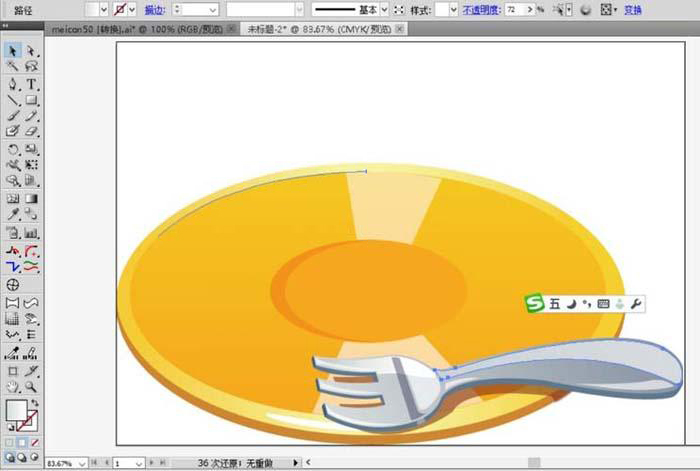700x471 pixels.
Task: Open the variable width profile dropdown
Action: pos(299,9)
